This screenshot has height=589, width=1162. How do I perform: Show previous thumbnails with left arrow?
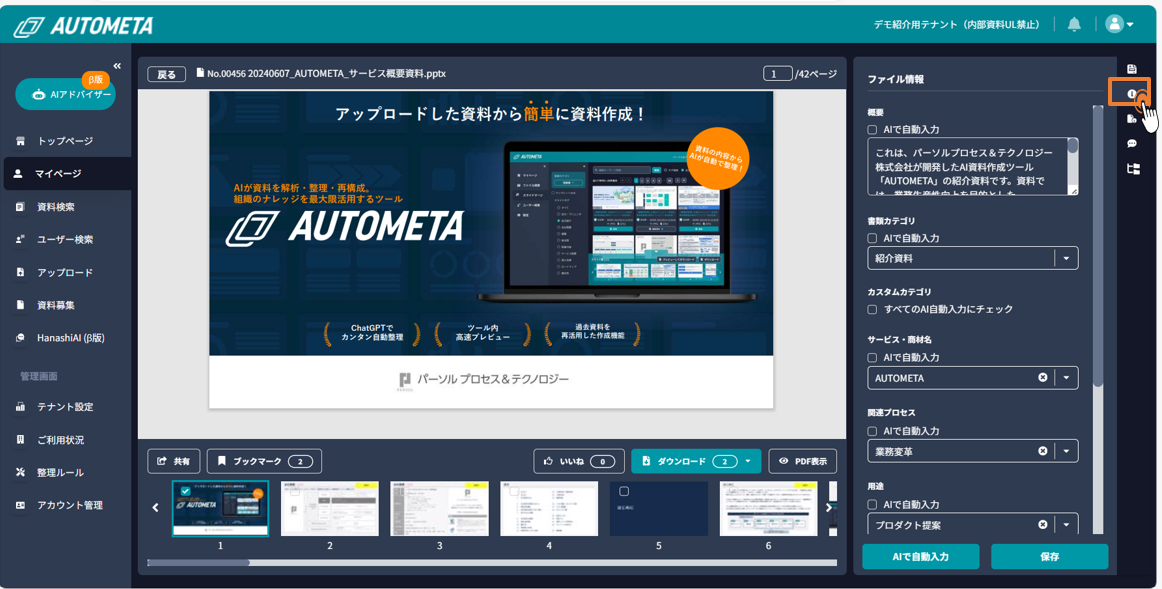(155, 508)
